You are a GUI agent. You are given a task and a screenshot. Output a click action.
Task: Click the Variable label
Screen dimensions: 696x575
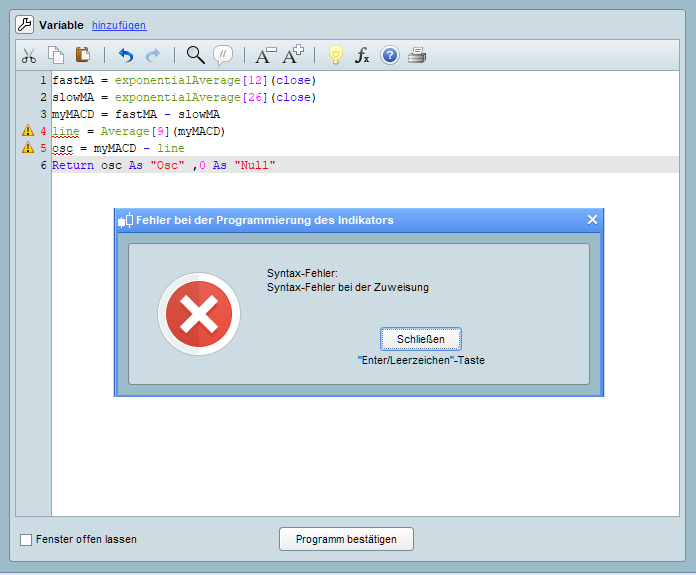point(61,25)
